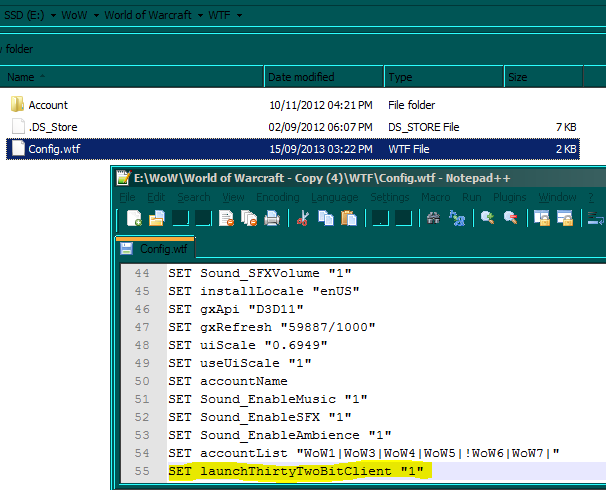Click the .DS_Store file icon

(18, 126)
